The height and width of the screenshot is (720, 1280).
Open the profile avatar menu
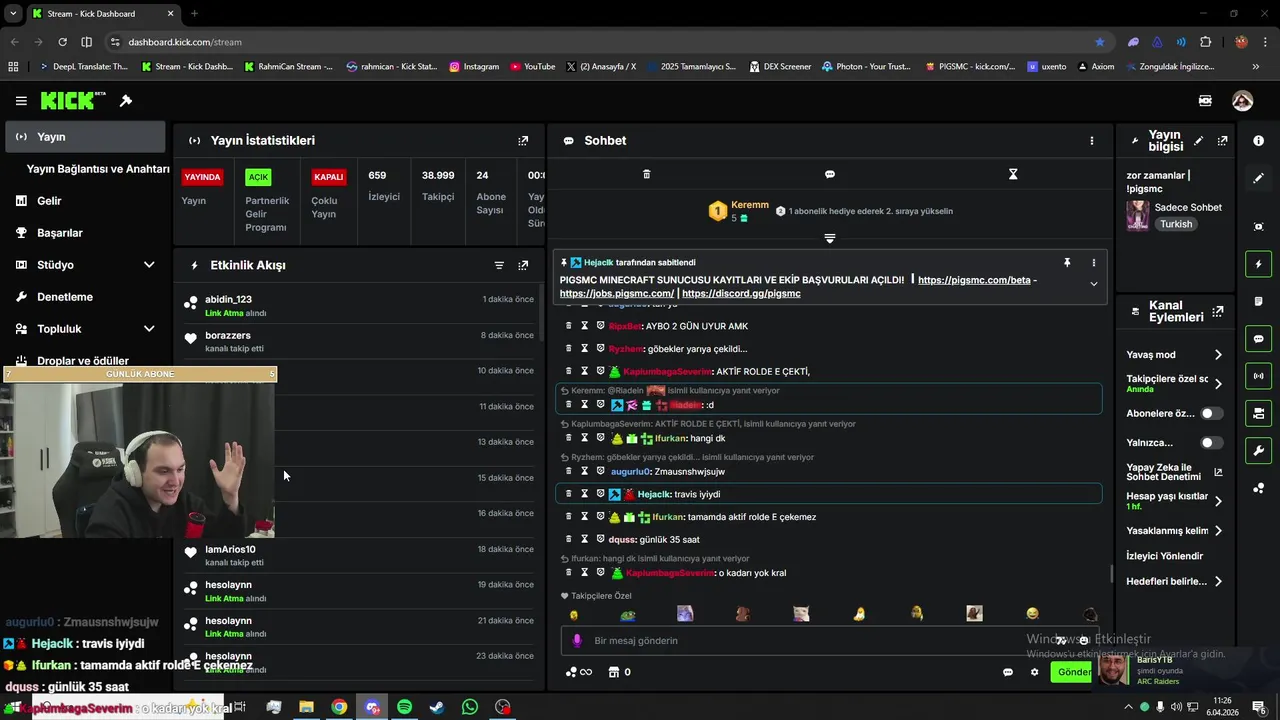(1242, 101)
